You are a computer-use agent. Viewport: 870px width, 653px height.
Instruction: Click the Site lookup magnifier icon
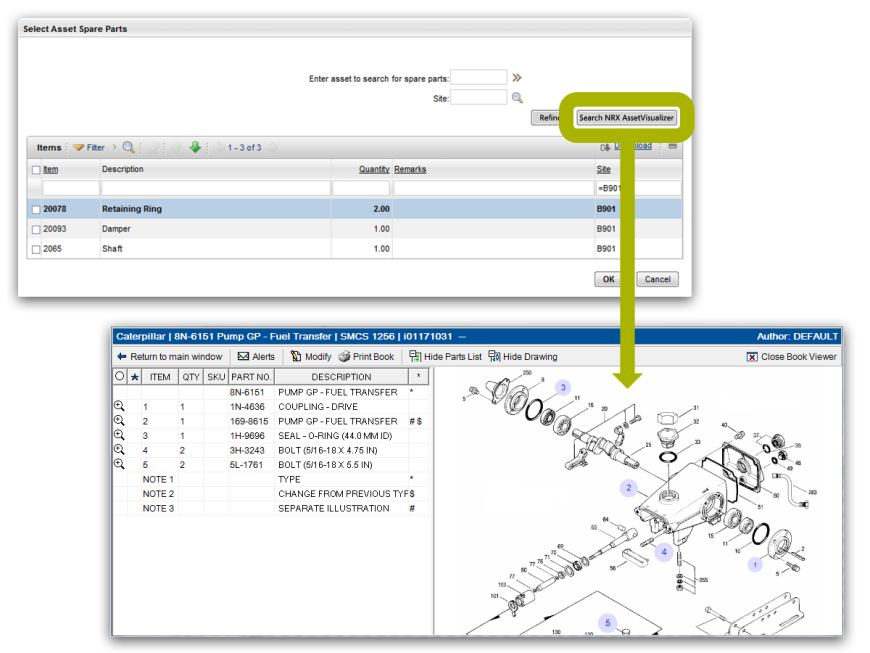click(x=517, y=98)
